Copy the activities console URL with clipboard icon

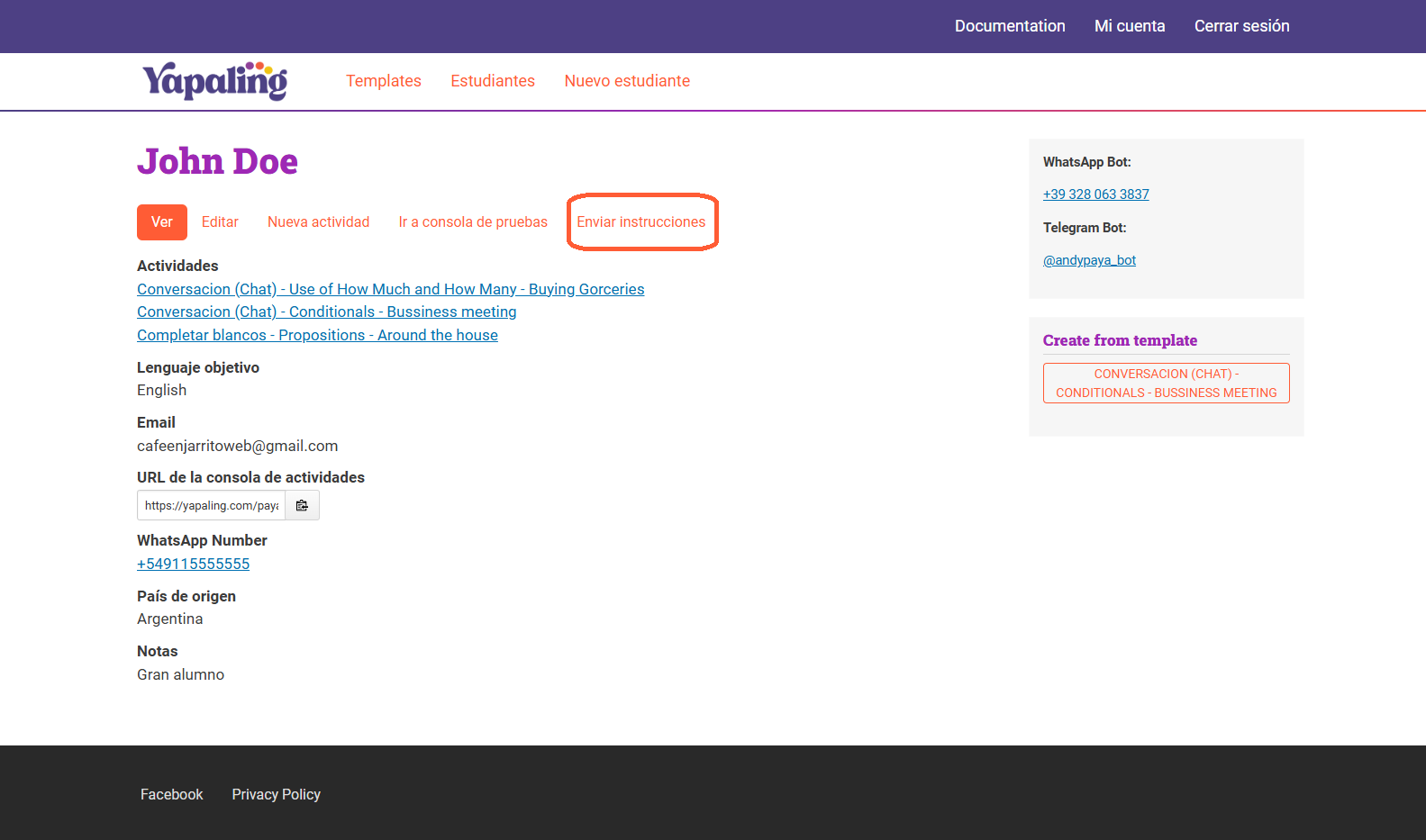(302, 506)
